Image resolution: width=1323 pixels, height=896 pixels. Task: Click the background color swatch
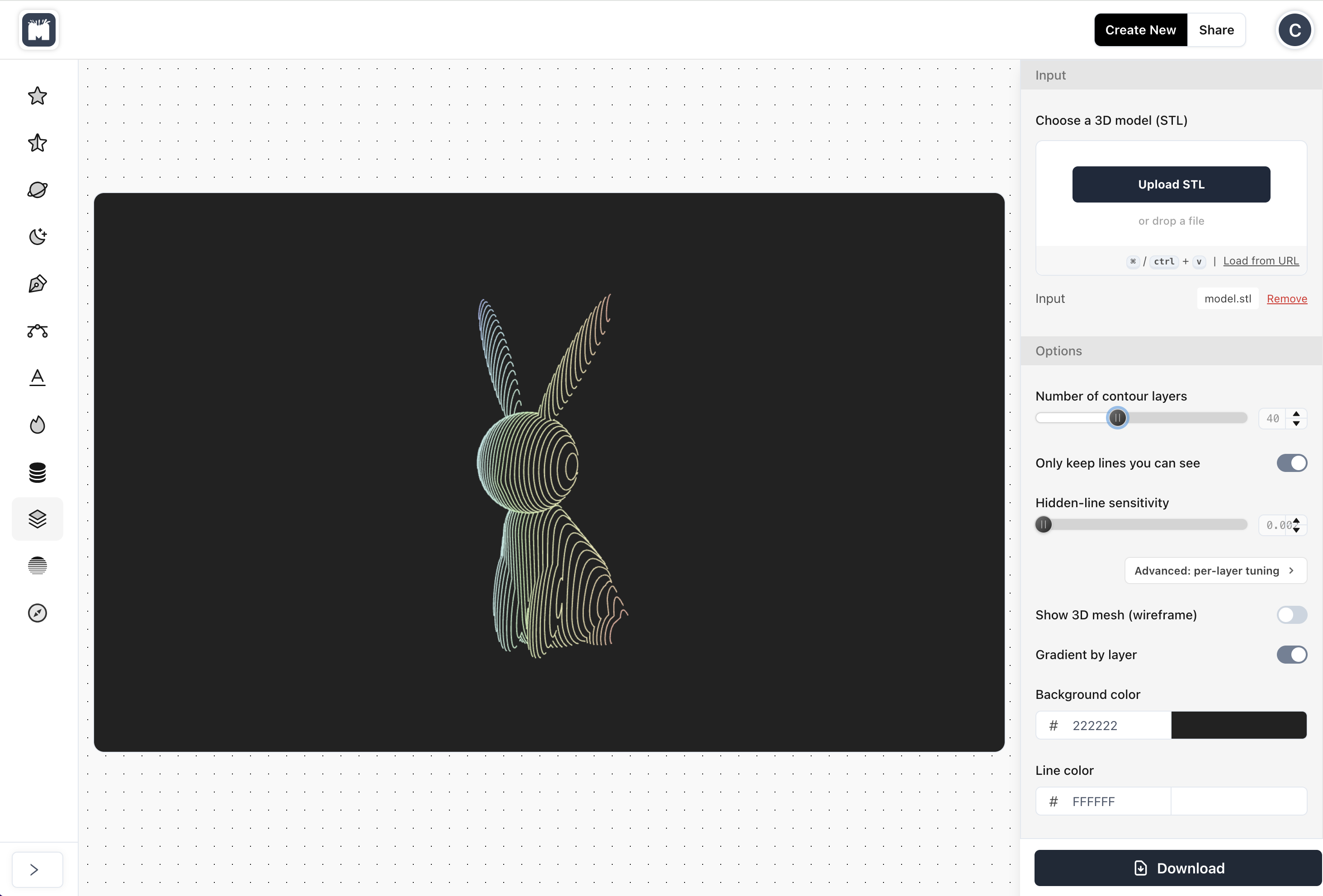(x=1238, y=725)
